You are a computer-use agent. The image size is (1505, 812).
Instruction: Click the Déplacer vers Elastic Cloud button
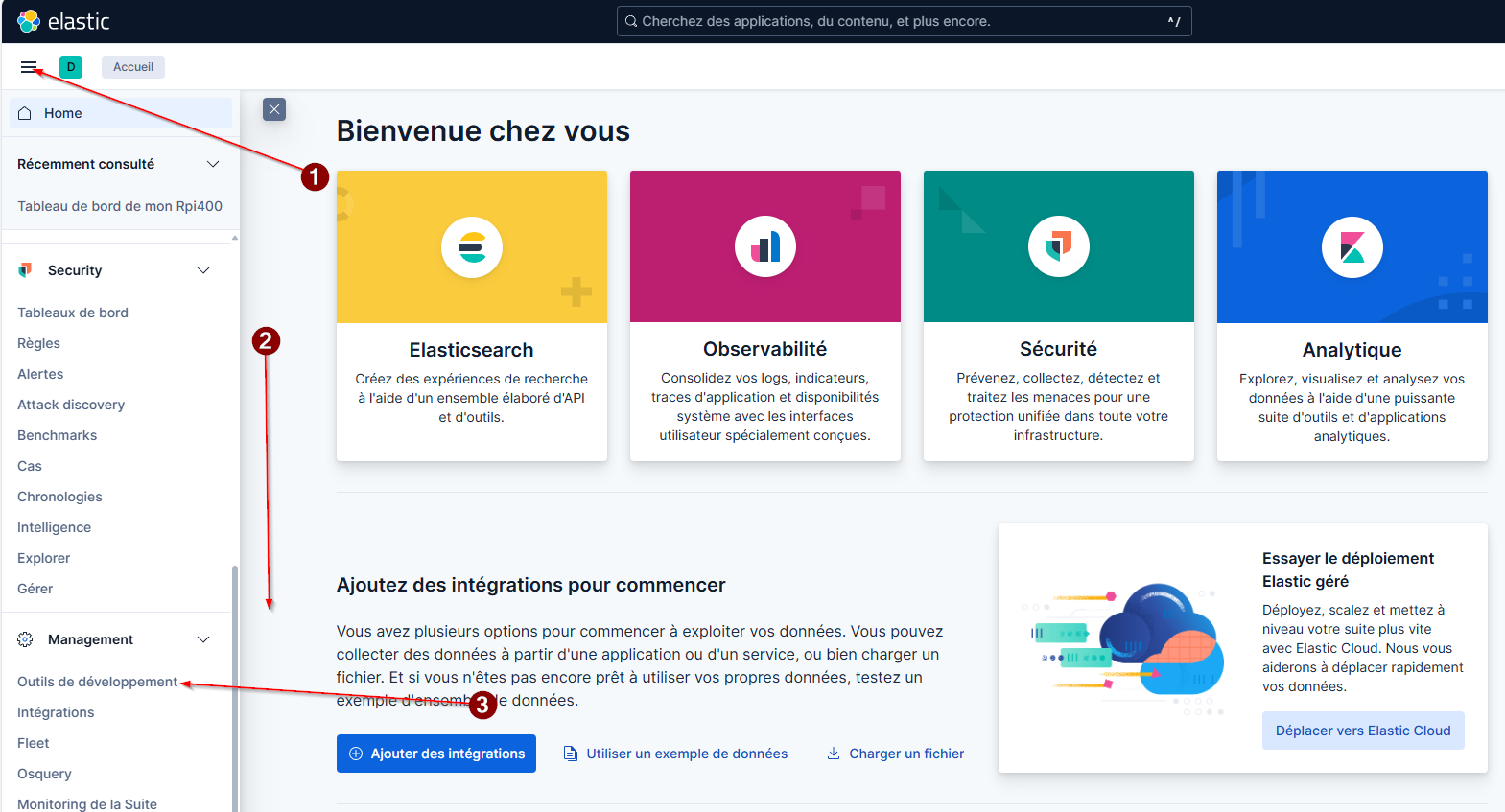coord(1363,731)
